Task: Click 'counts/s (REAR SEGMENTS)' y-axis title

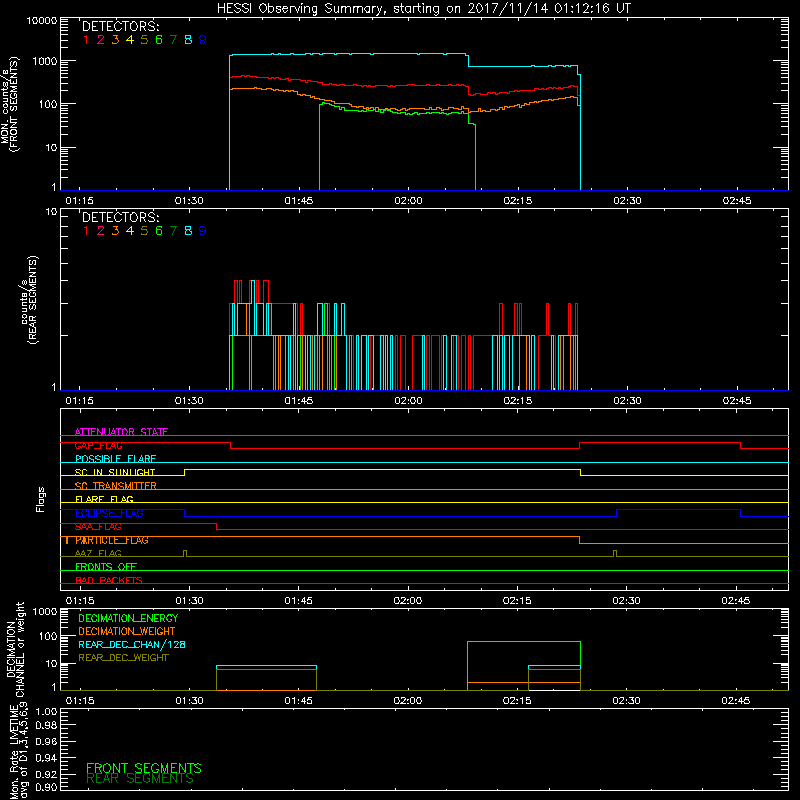Action: point(29,299)
